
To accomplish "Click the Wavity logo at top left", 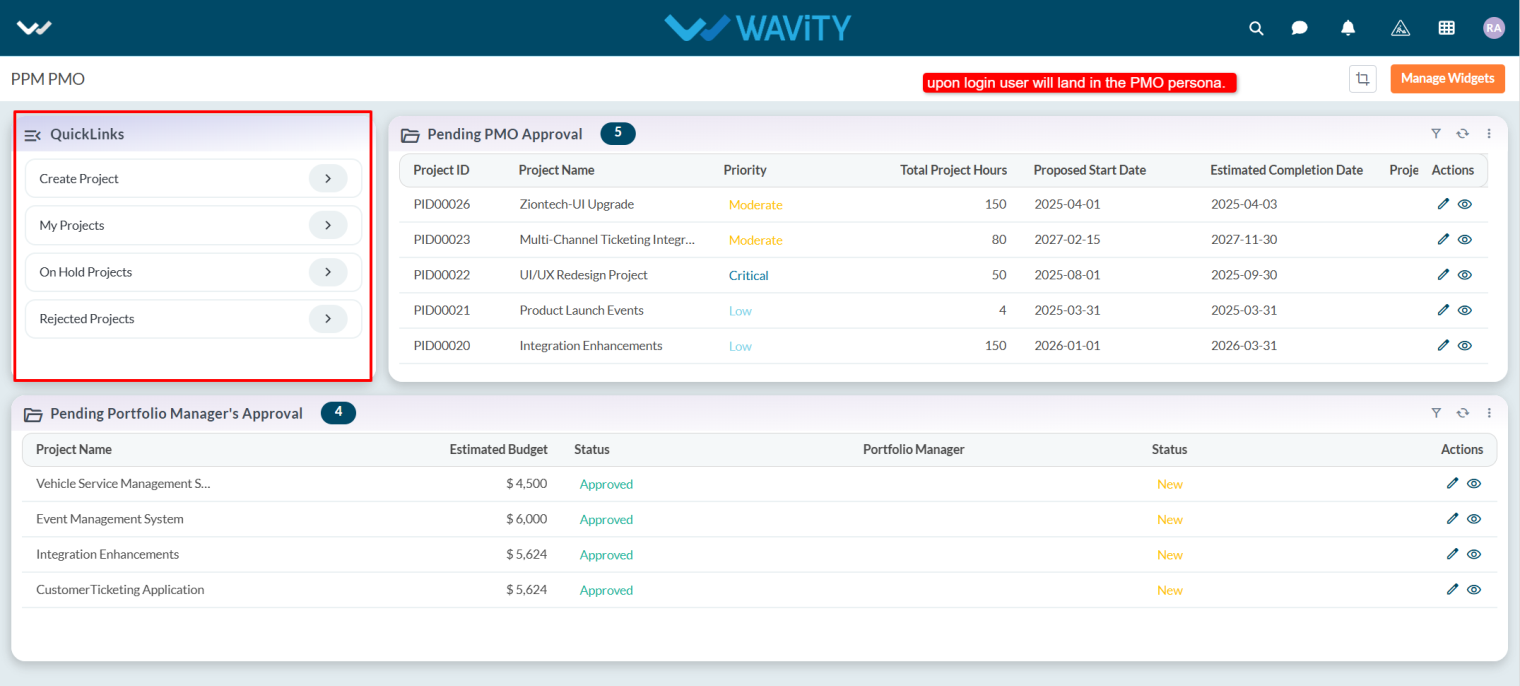I will tap(34, 28).
